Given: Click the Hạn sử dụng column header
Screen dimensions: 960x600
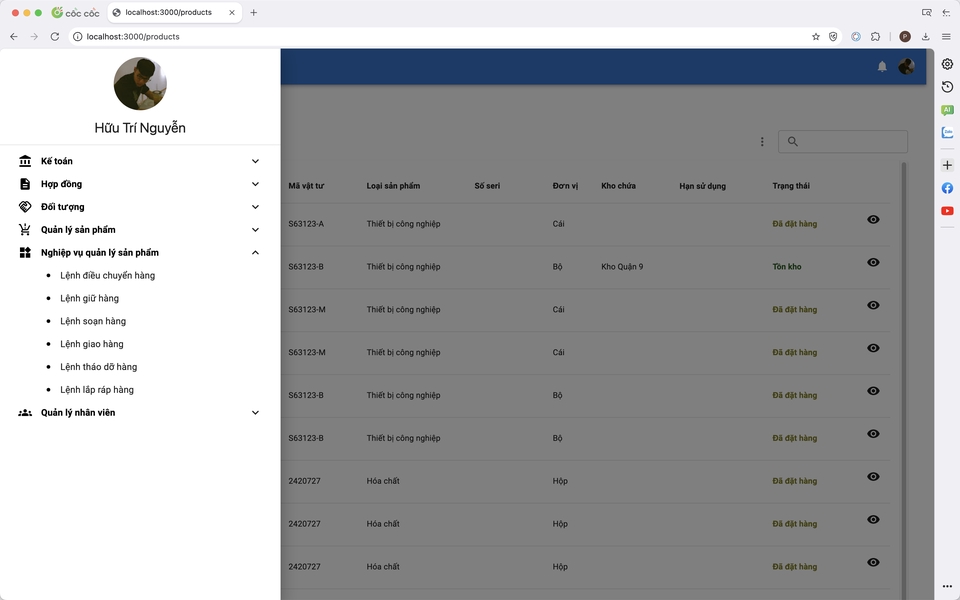Looking at the screenshot, I should [702, 186].
